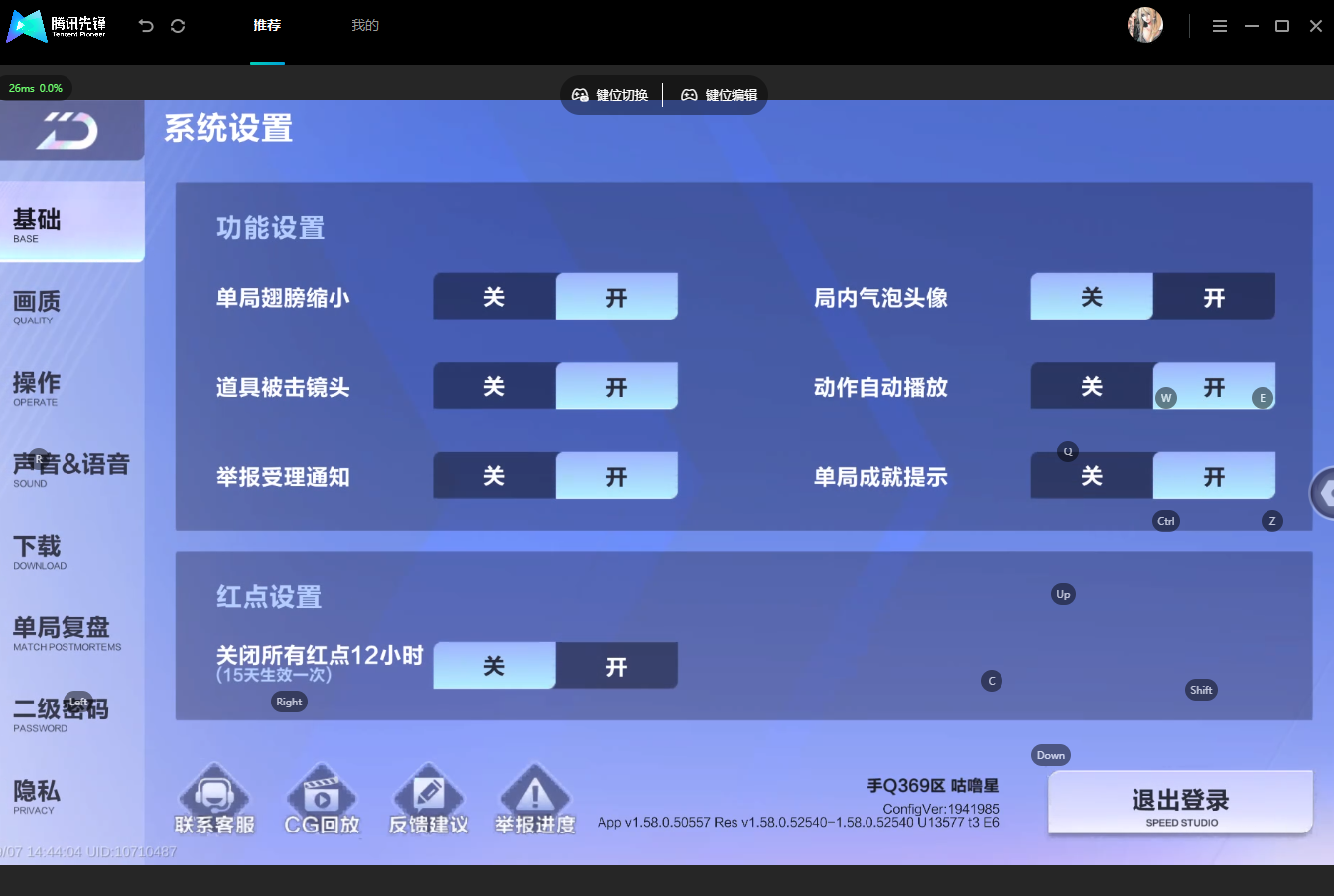1334x896 pixels.
Task: Turn on 局内气泡头像 with 开
Action: [x=1214, y=297]
